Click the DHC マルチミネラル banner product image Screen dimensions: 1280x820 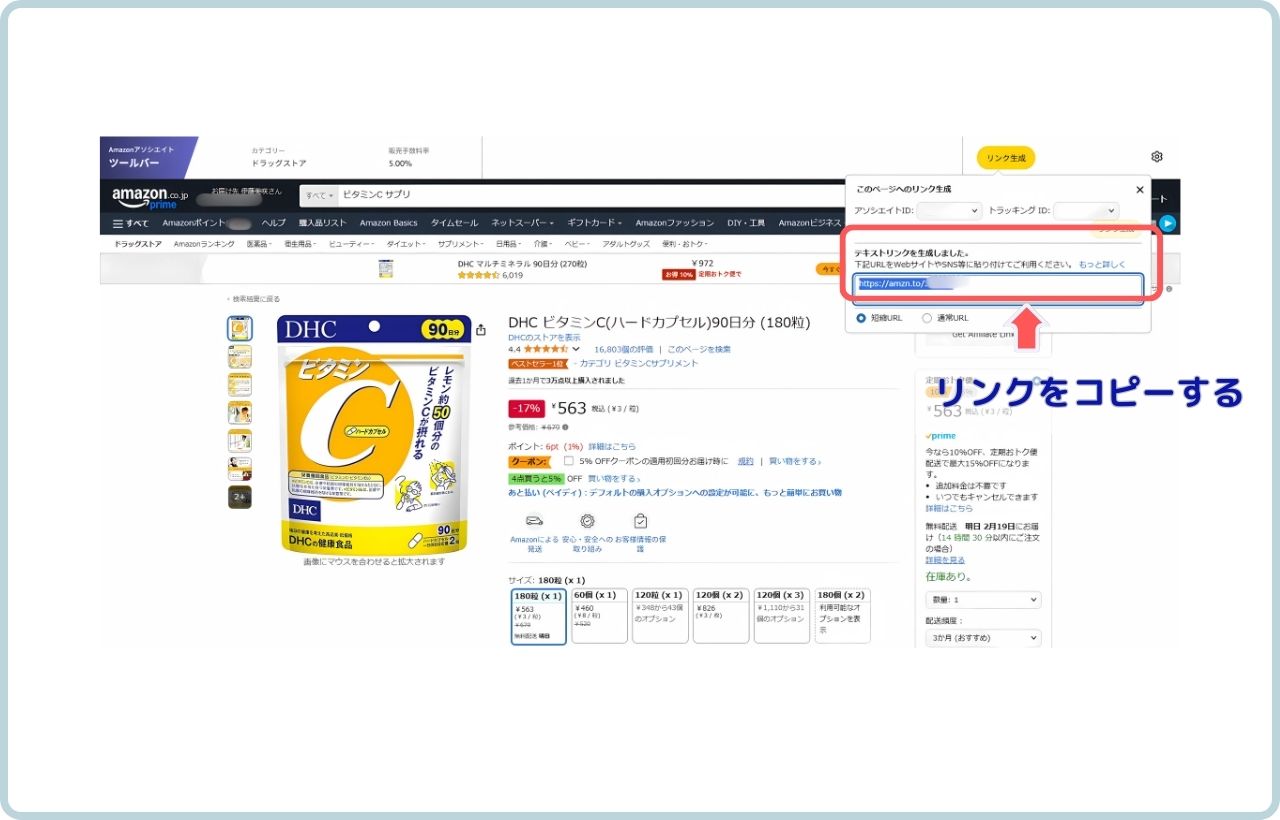click(385, 268)
